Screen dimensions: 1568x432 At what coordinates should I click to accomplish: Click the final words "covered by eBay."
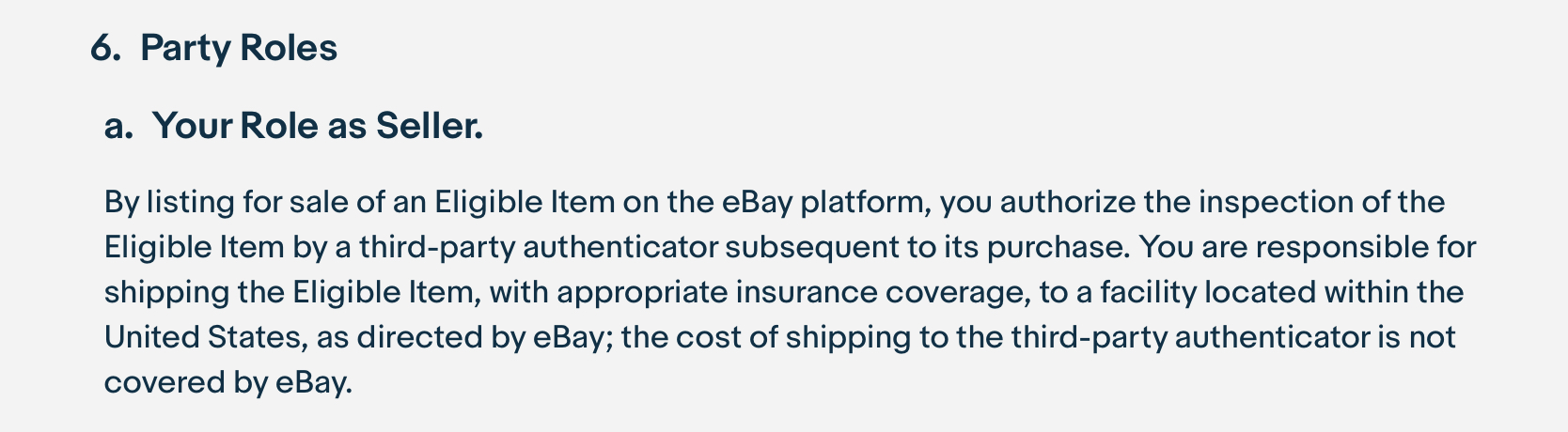(227, 382)
